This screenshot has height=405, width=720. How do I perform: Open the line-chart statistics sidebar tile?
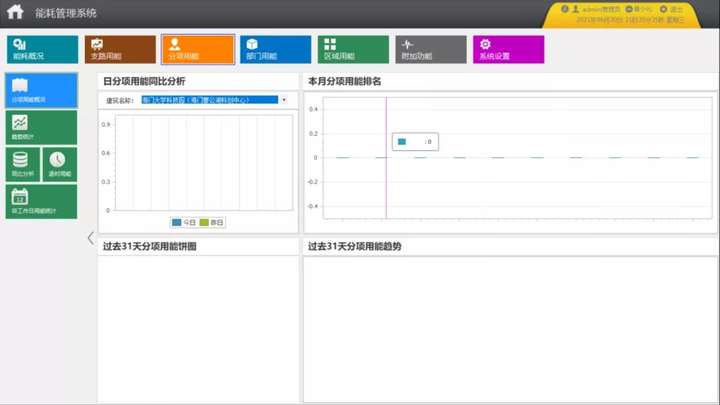pyautogui.click(x=41, y=127)
